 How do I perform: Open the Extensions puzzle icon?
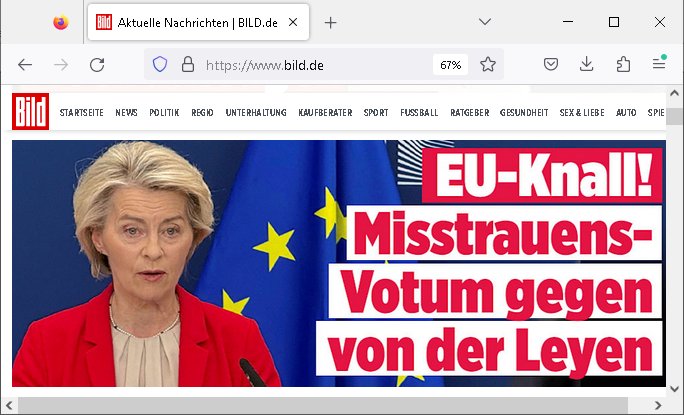click(x=623, y=64)
